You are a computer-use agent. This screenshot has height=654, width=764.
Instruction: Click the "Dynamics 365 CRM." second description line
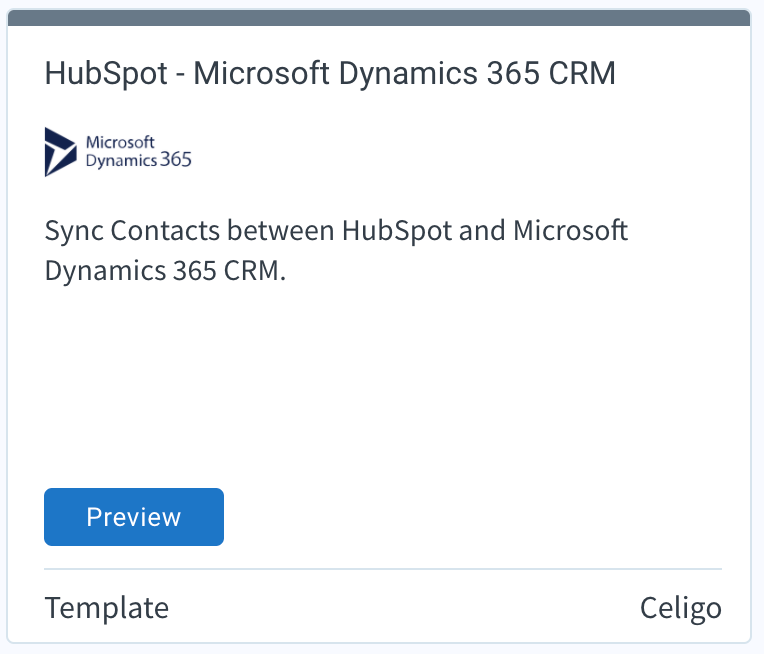[165, 270]
